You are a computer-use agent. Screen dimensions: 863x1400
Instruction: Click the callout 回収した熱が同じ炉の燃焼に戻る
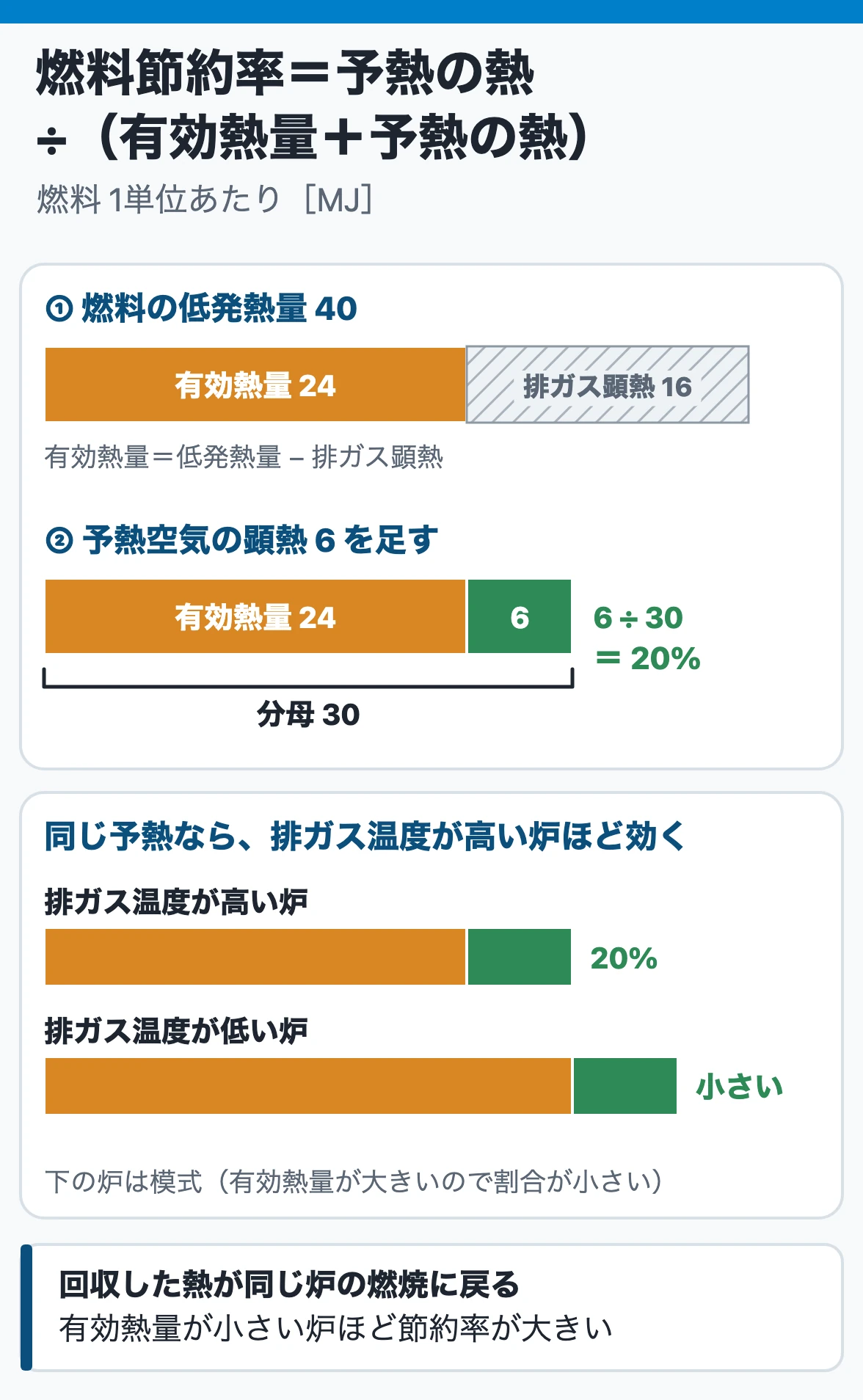(289, 1284)
